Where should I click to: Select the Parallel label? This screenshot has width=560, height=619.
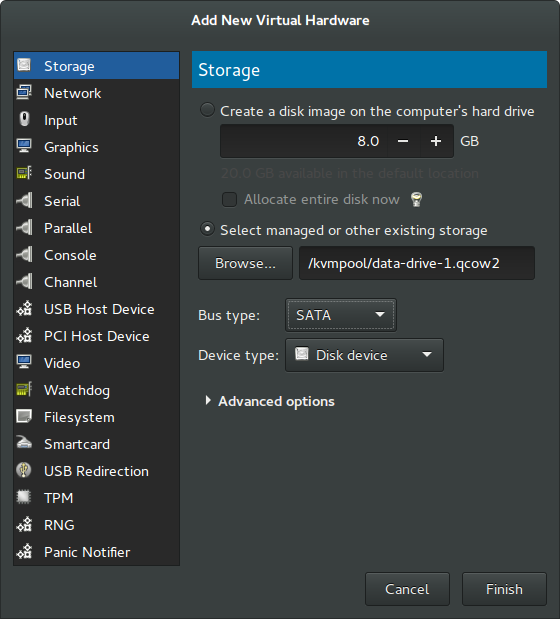pos(68,228)
